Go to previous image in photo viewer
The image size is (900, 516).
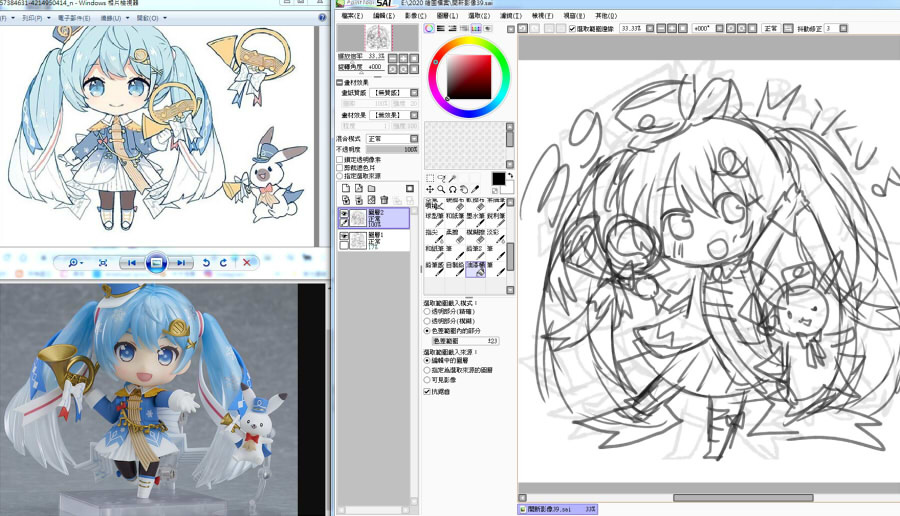click(x=131, y=263)
